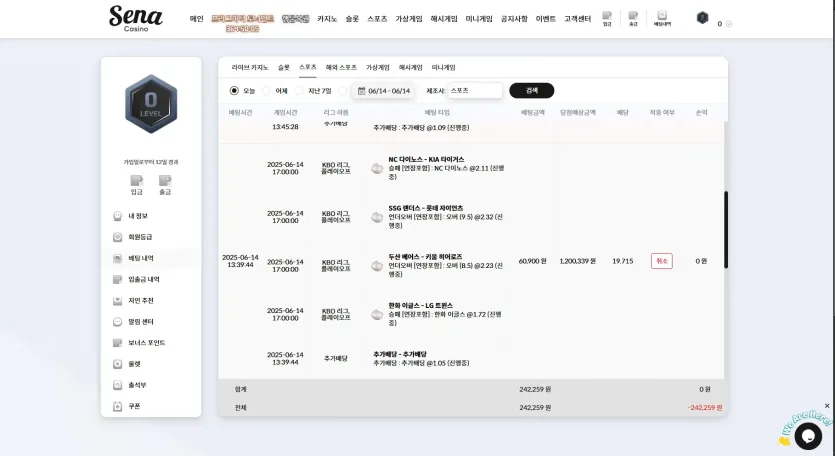Select the 오늘 radio button

234,91
